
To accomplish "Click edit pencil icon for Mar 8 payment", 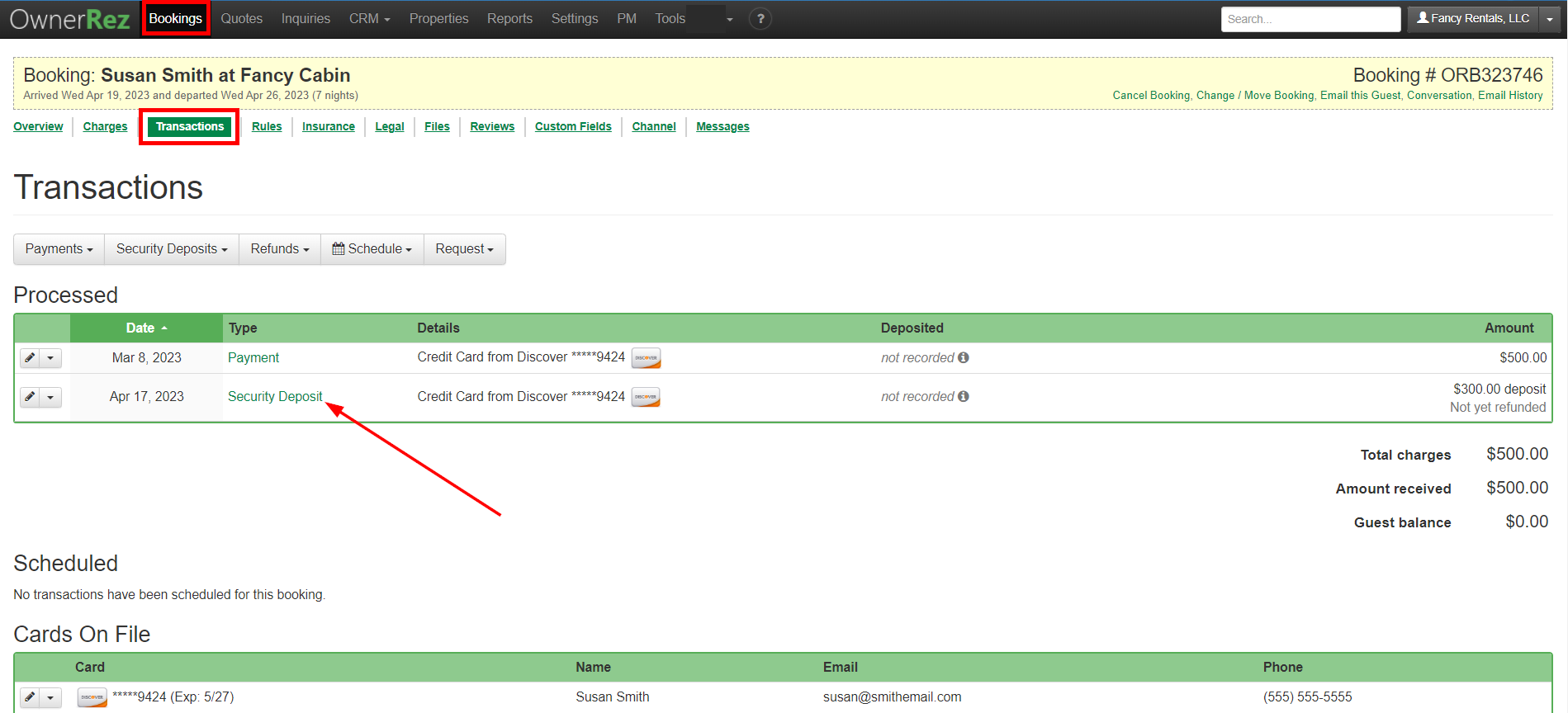I will [x=30, y=357].
